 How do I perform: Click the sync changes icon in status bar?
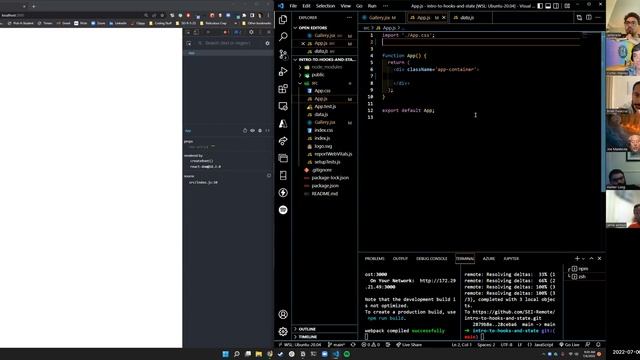(353, 345)
